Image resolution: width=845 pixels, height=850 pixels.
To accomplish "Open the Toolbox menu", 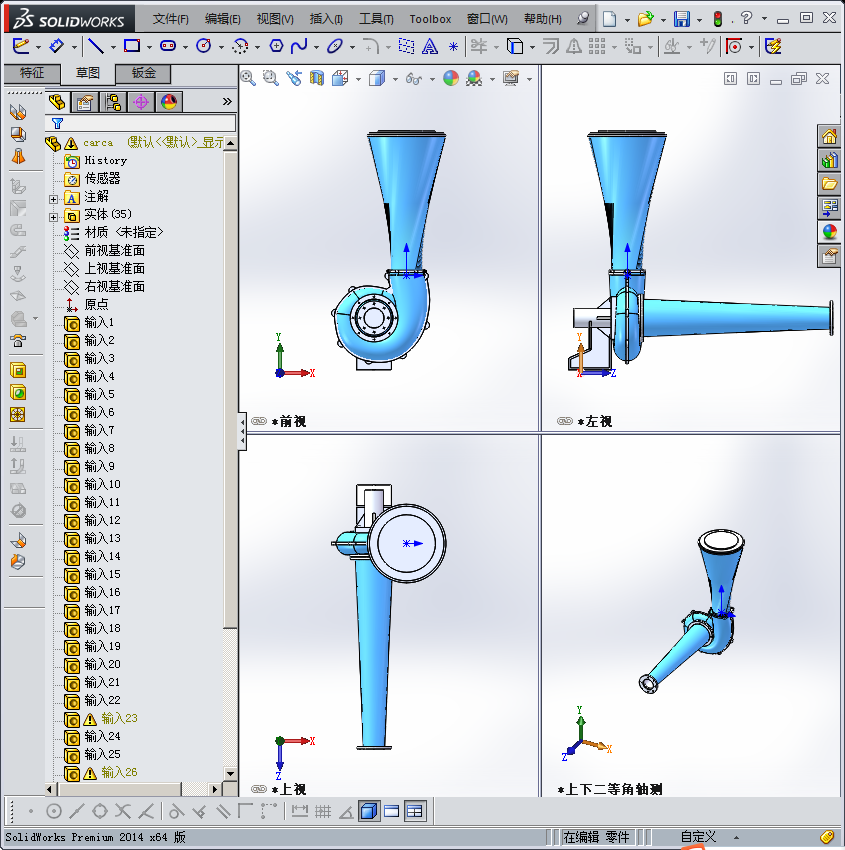I will pyautogui.click(x=430, y=19).
